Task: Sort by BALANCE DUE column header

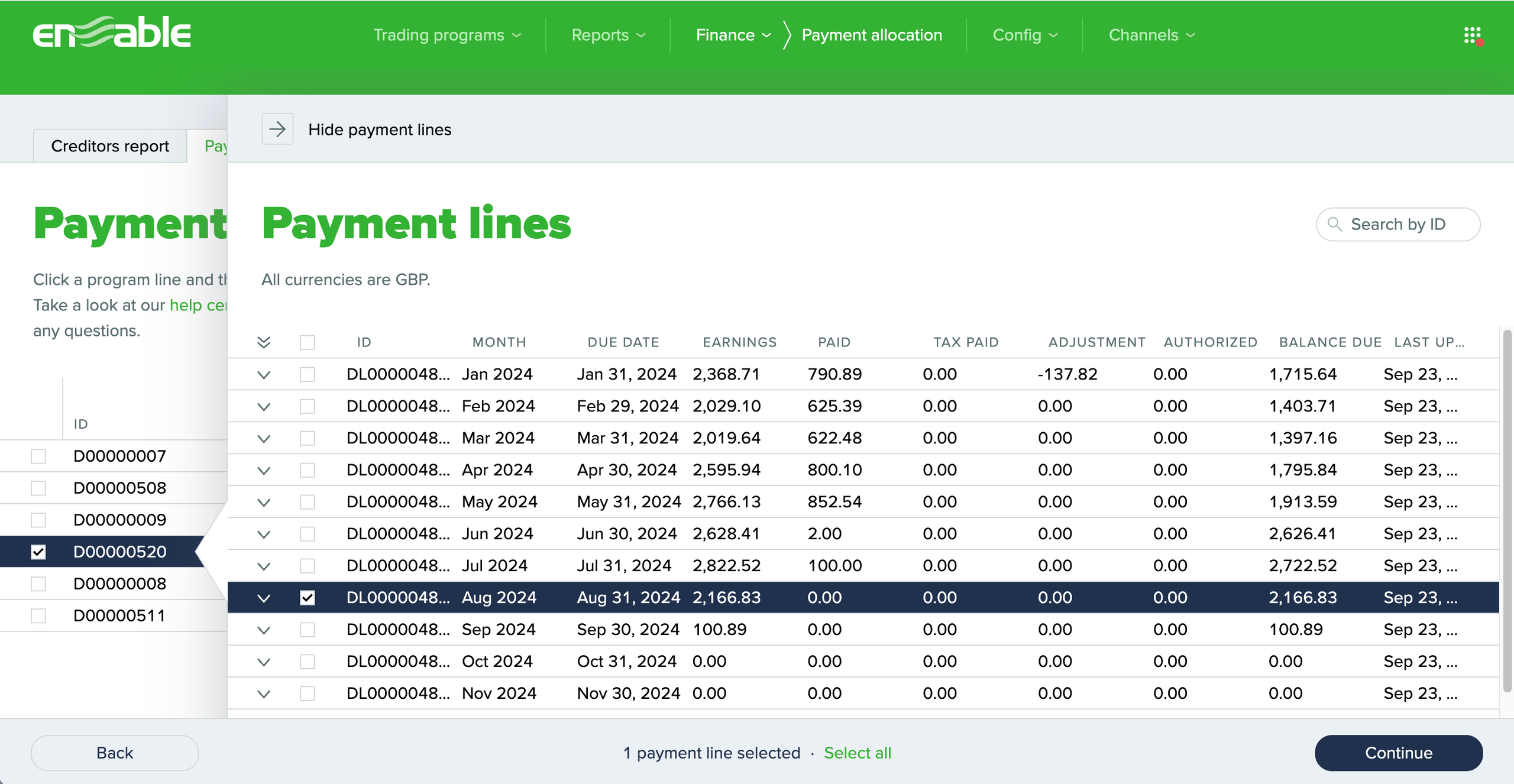Action: (1330, 342)
